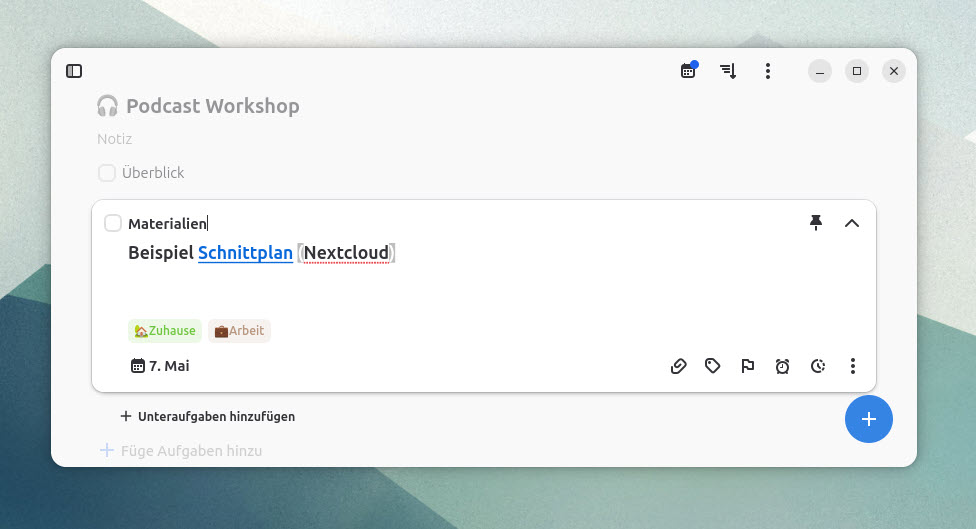Screen dimensions: 976x529
Task: Open the sort tasks menu
Action: tap(728, 71)
